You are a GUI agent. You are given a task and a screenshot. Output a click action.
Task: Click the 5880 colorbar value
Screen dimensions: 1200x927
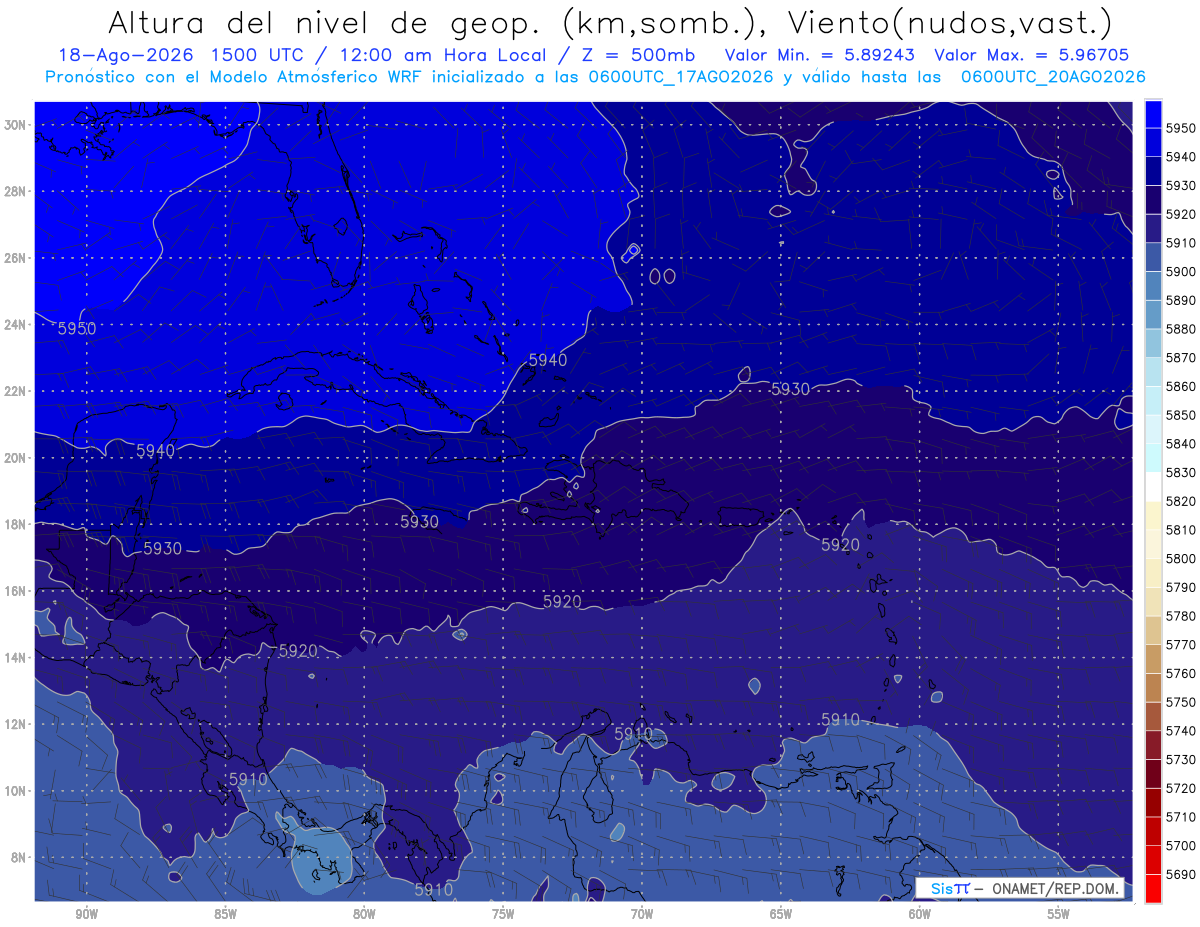[x=1181, y=329]
